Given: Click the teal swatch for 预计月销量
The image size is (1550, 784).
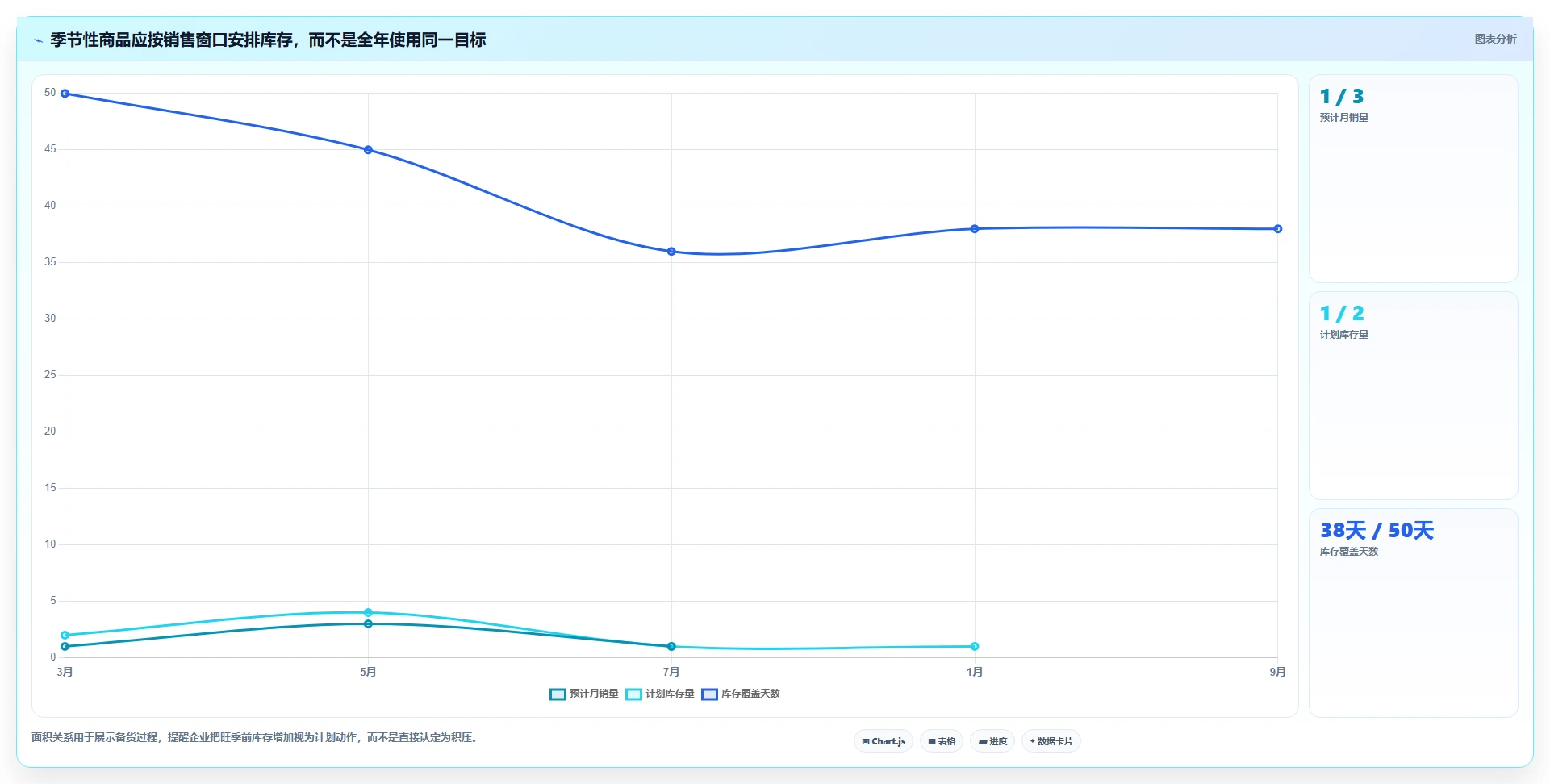Looking at the screenshot, I should tap(558, 694).
